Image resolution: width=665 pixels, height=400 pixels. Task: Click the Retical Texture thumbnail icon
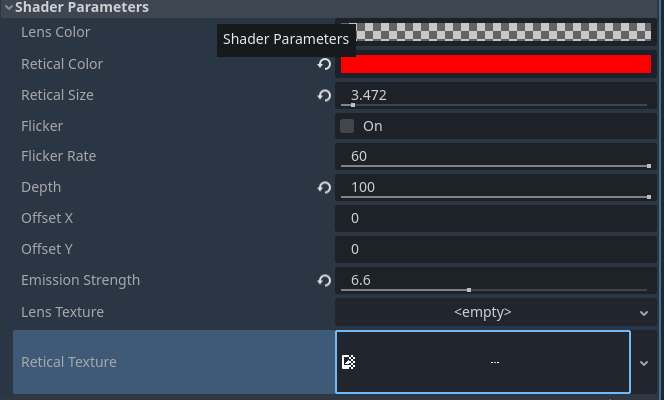coord(349,362)
